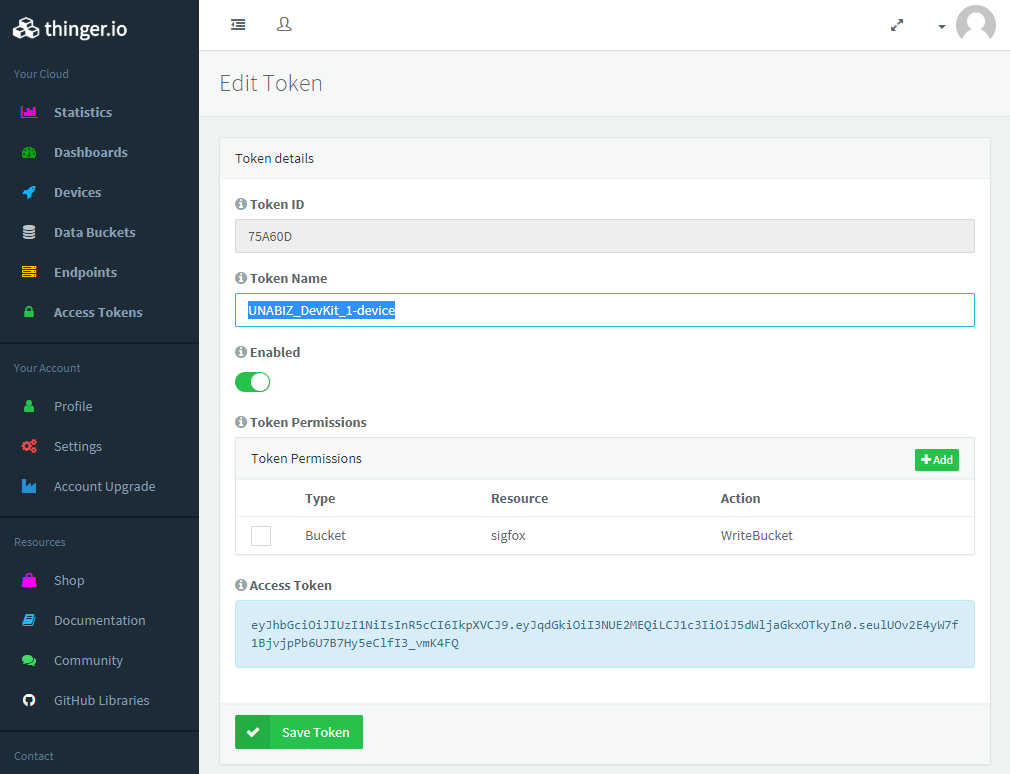Open the Devices section
The image size is (1010, 774).
(x=77, y=193)
